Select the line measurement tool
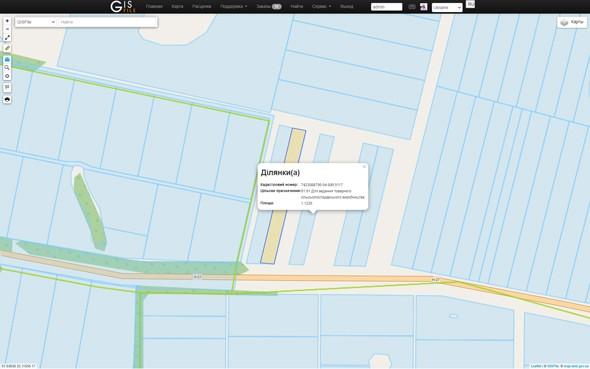 tap(7, 38)
